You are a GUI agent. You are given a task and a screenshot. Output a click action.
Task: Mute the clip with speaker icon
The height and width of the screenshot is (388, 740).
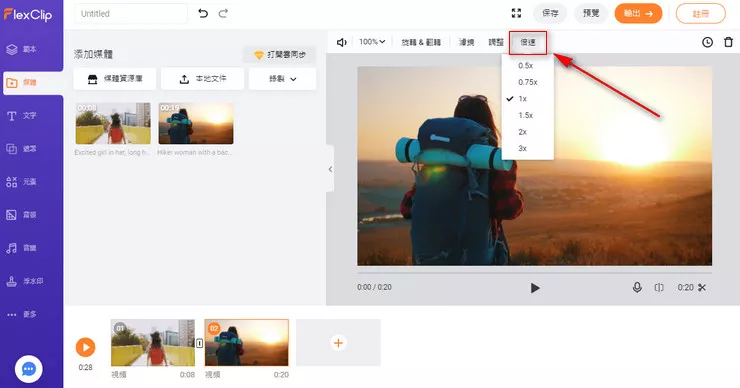[x=342, y=42]
